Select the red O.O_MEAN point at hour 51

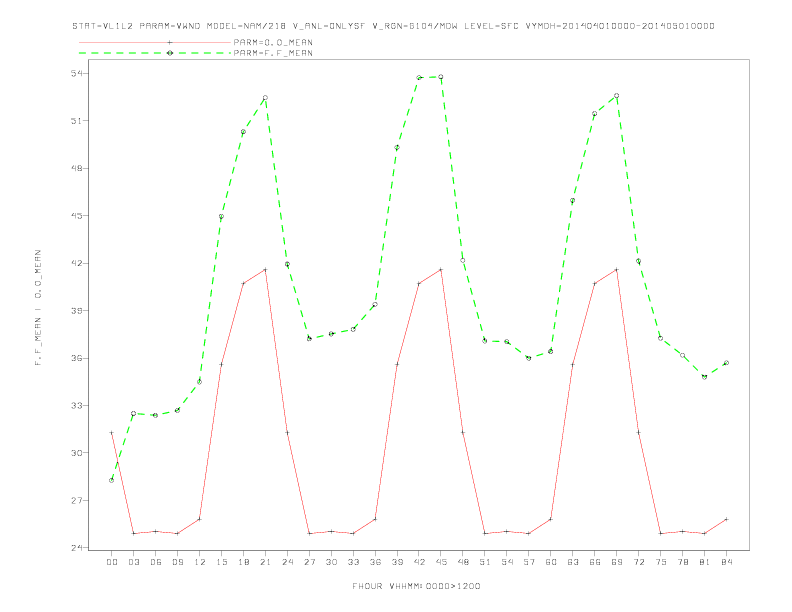pyautogui.click(x=485, y=533)
